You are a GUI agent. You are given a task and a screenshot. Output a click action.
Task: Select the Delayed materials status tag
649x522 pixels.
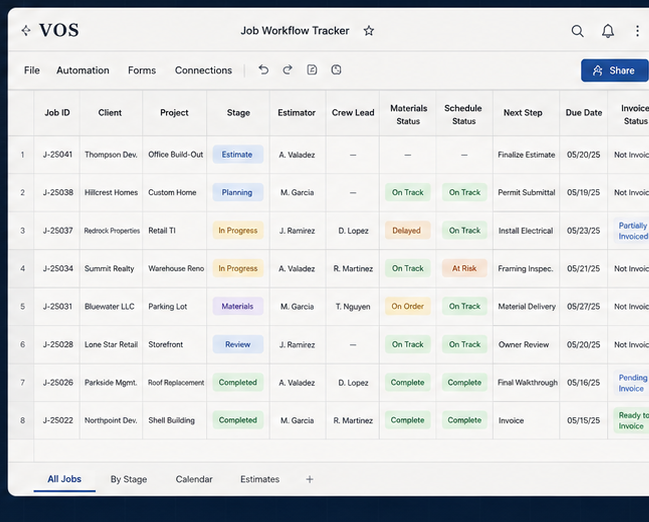pyautogui.click(x=408, y=230)
